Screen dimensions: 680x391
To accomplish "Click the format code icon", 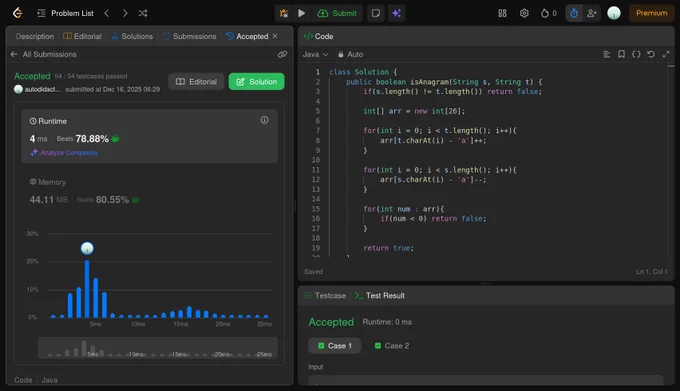I will pos(607,54).
